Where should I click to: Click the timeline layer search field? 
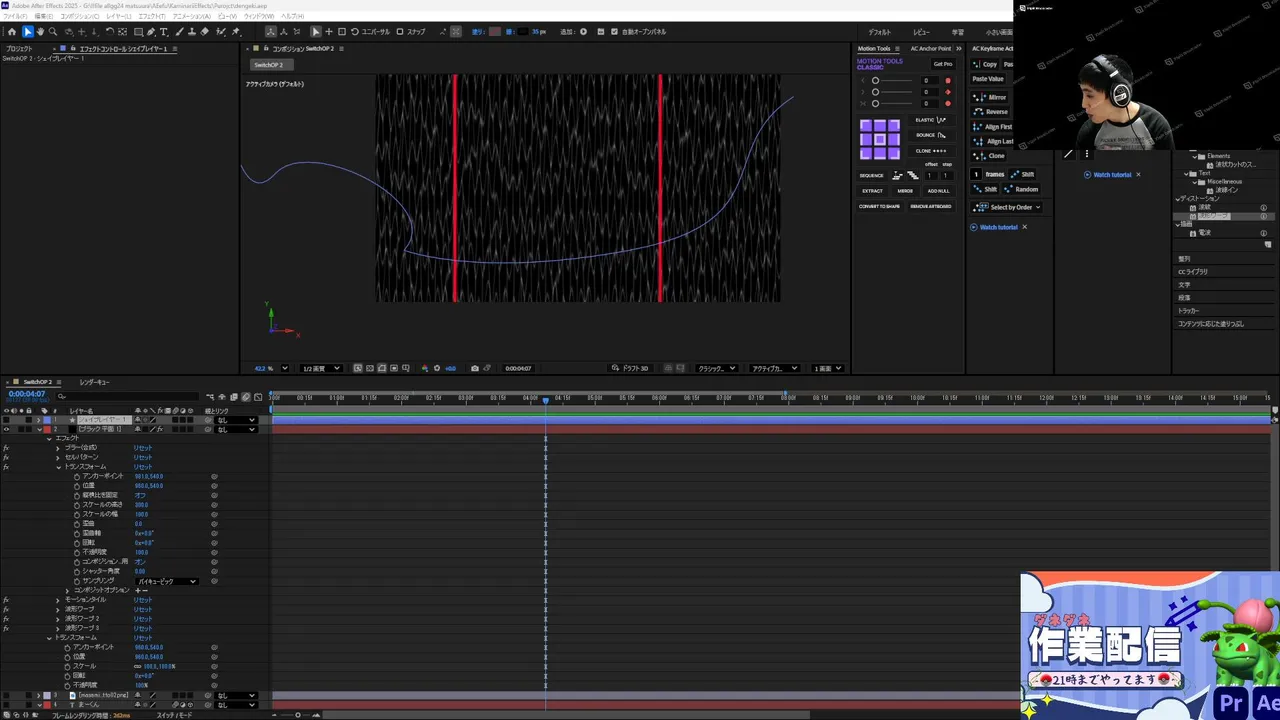pyautogui.click(x=128, y=397)
